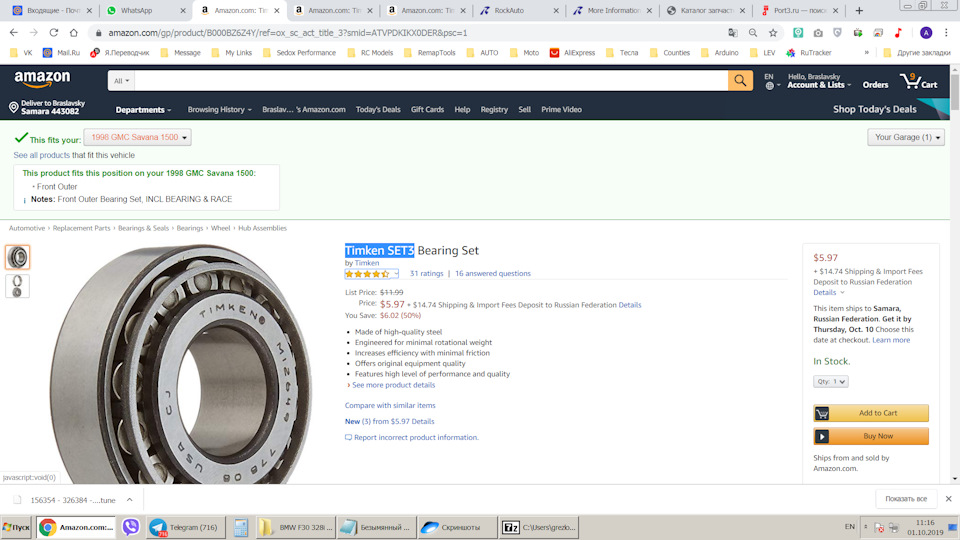Switch to the More Information tab

coord(612,10)
